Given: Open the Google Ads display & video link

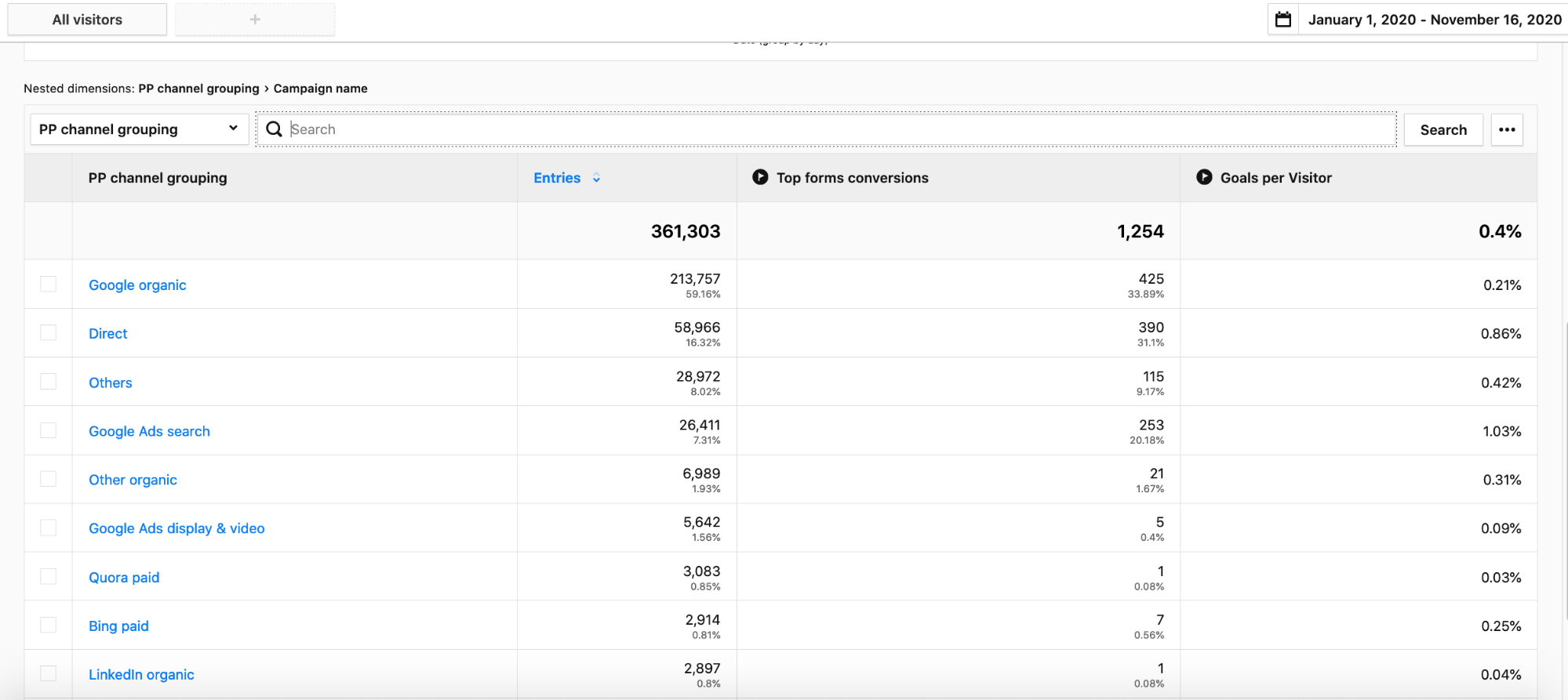Looking at the screenshot, I should coord(176,528).
